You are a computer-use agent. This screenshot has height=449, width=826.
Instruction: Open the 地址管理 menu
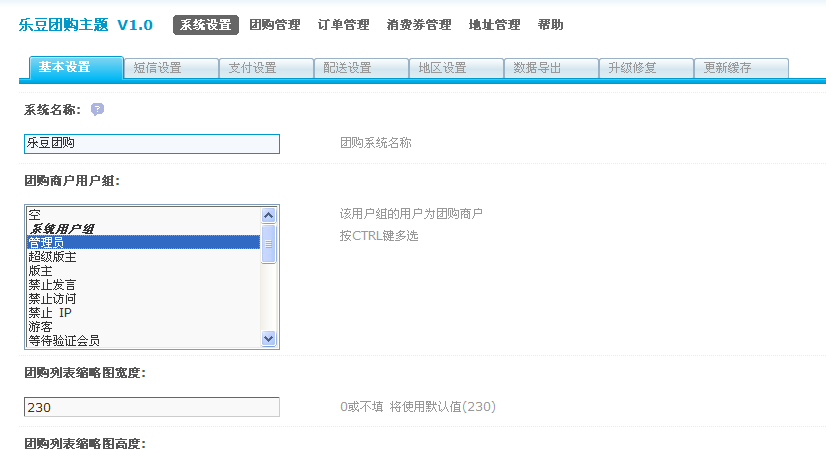tap(495, 25)
